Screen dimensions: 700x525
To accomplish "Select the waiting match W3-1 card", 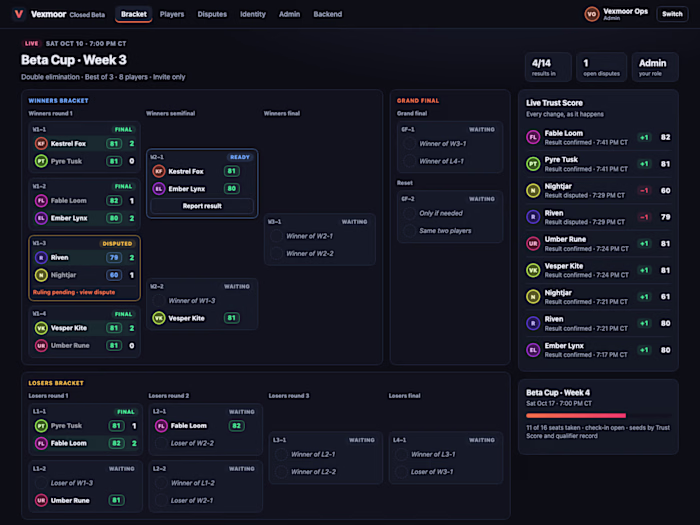I will [320, 240].
